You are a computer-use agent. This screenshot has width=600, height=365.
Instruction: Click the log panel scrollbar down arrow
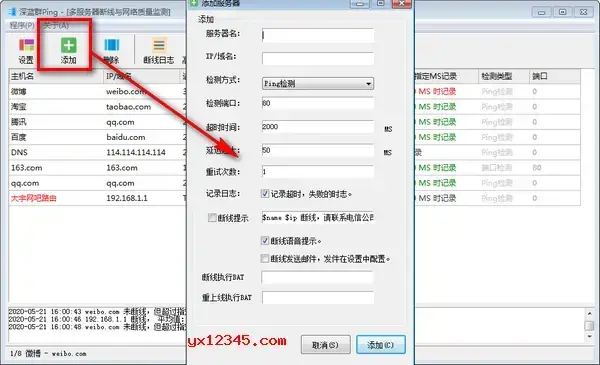pos(589,337)
